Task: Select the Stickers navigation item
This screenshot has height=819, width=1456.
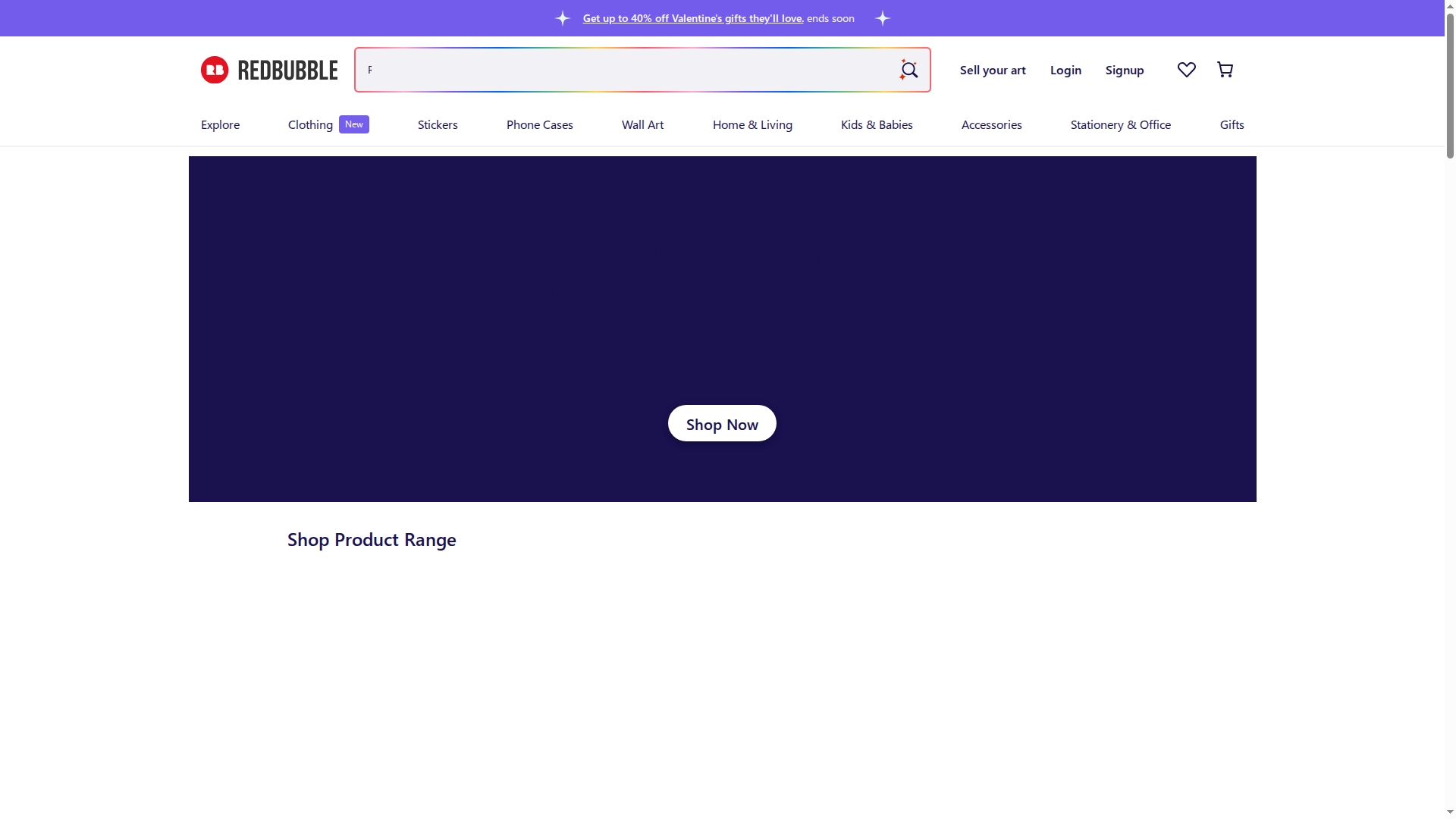Action: tap(438, 124)
